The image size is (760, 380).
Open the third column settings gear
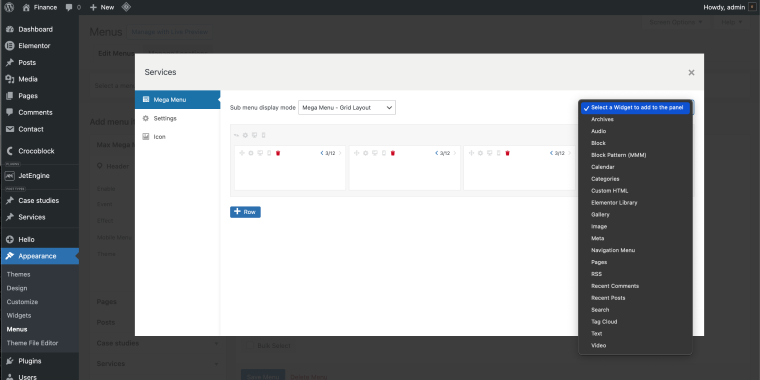[480, 153]
